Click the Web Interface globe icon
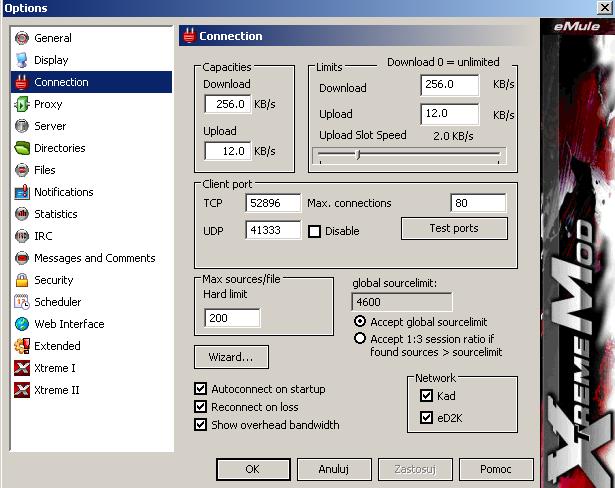The image size is (615, 488). 22,324
